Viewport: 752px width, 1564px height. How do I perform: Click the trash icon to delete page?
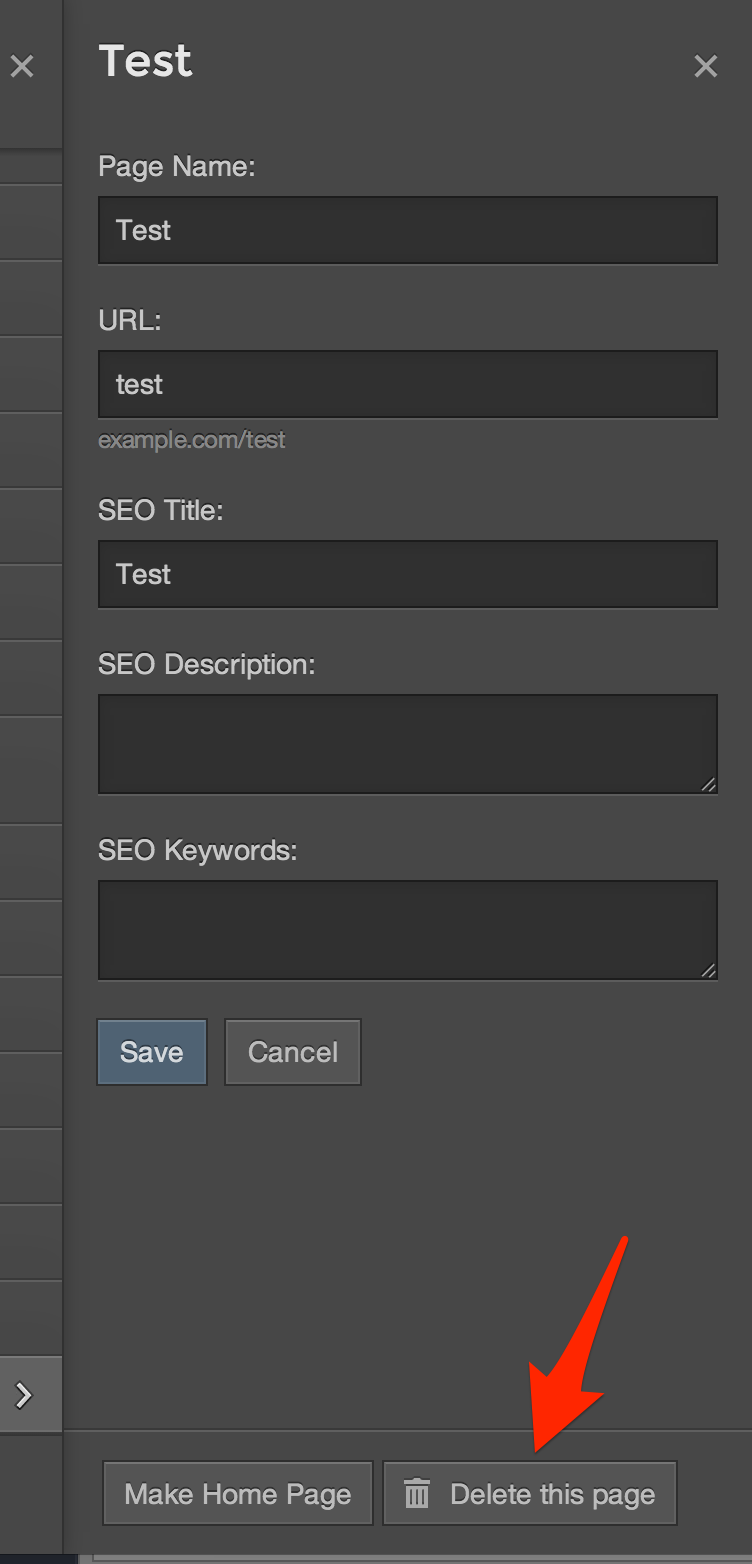tap(417, 1494)
